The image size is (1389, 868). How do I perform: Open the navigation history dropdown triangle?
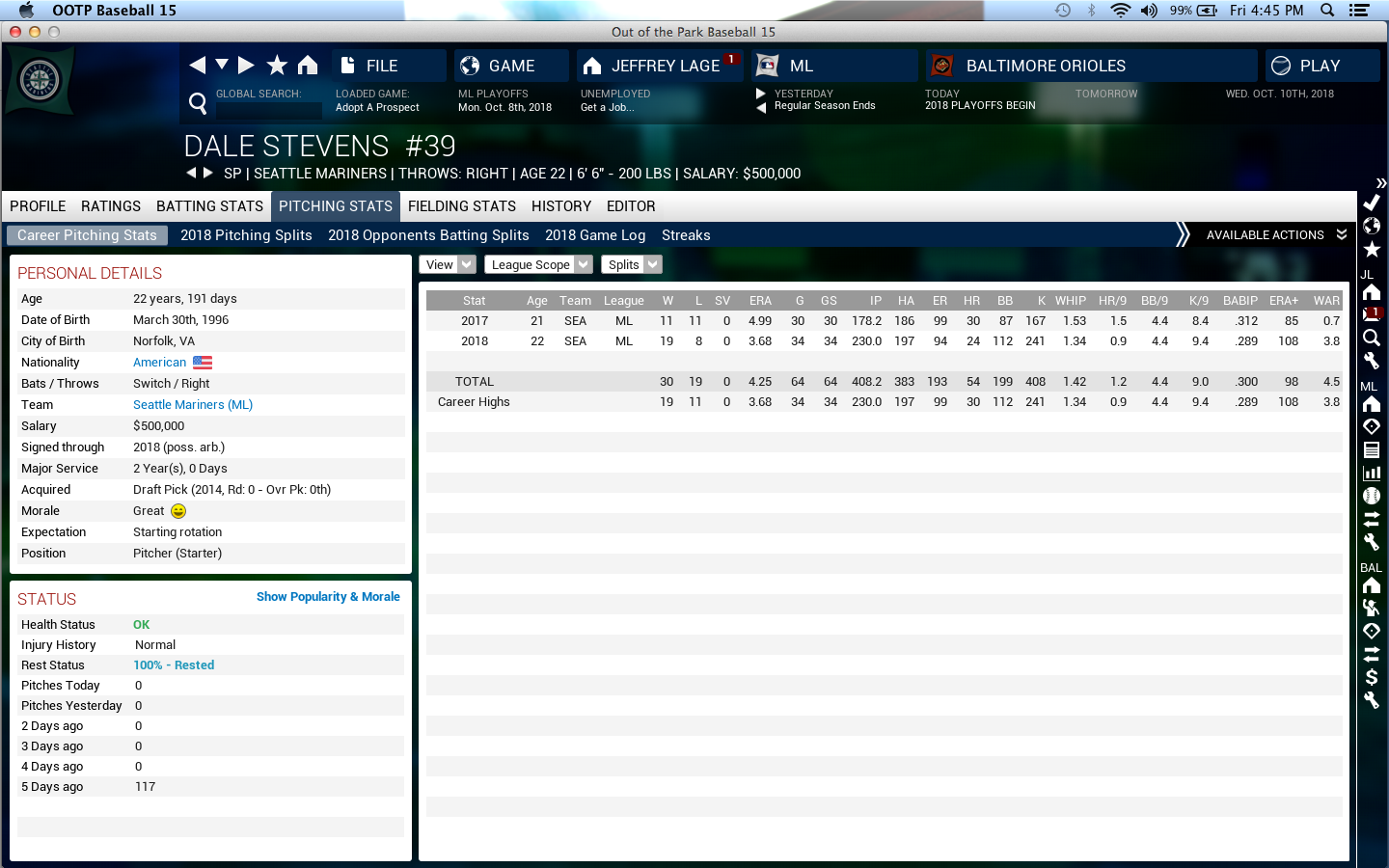(x=222, y=64)
